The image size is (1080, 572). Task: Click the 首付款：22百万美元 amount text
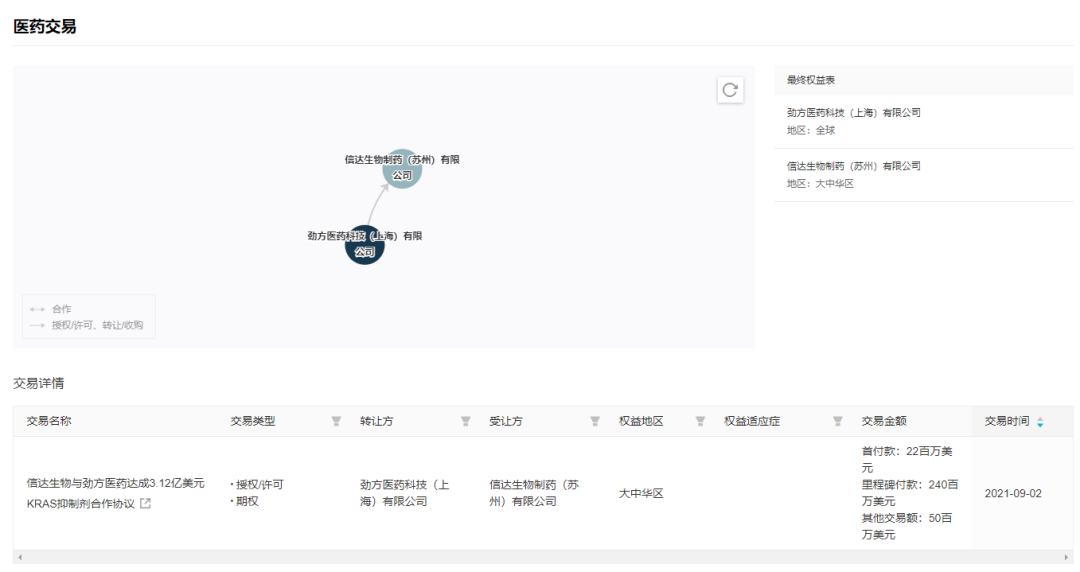click(906, 460)
